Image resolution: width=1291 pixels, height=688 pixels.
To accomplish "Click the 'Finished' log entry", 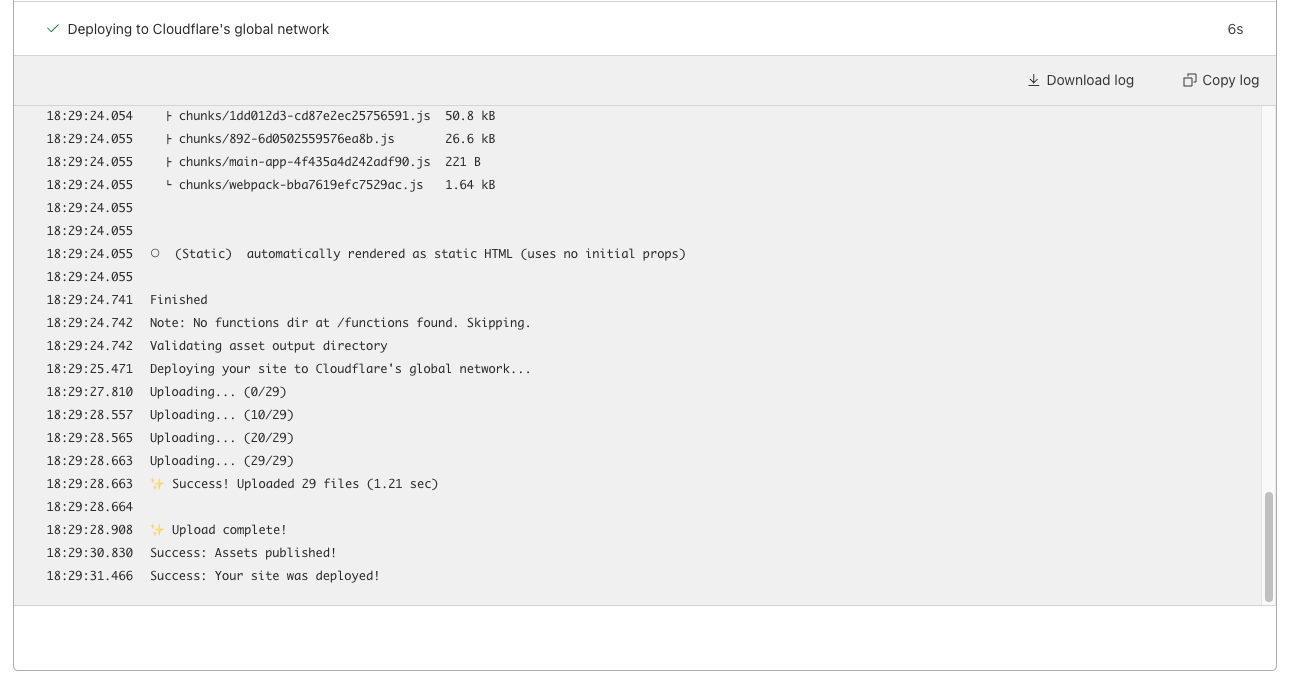I will 179,300.
